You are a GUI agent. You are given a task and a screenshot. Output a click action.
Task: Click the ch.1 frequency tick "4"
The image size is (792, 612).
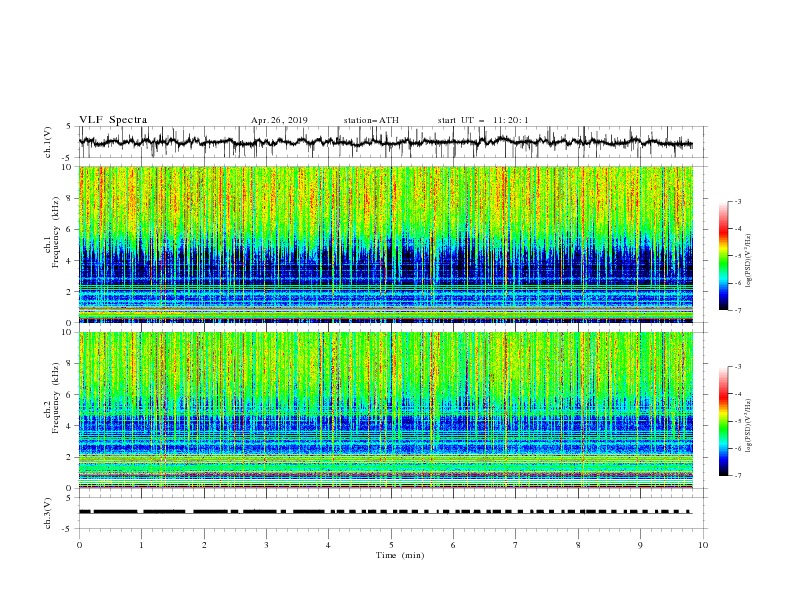point(71,261)
